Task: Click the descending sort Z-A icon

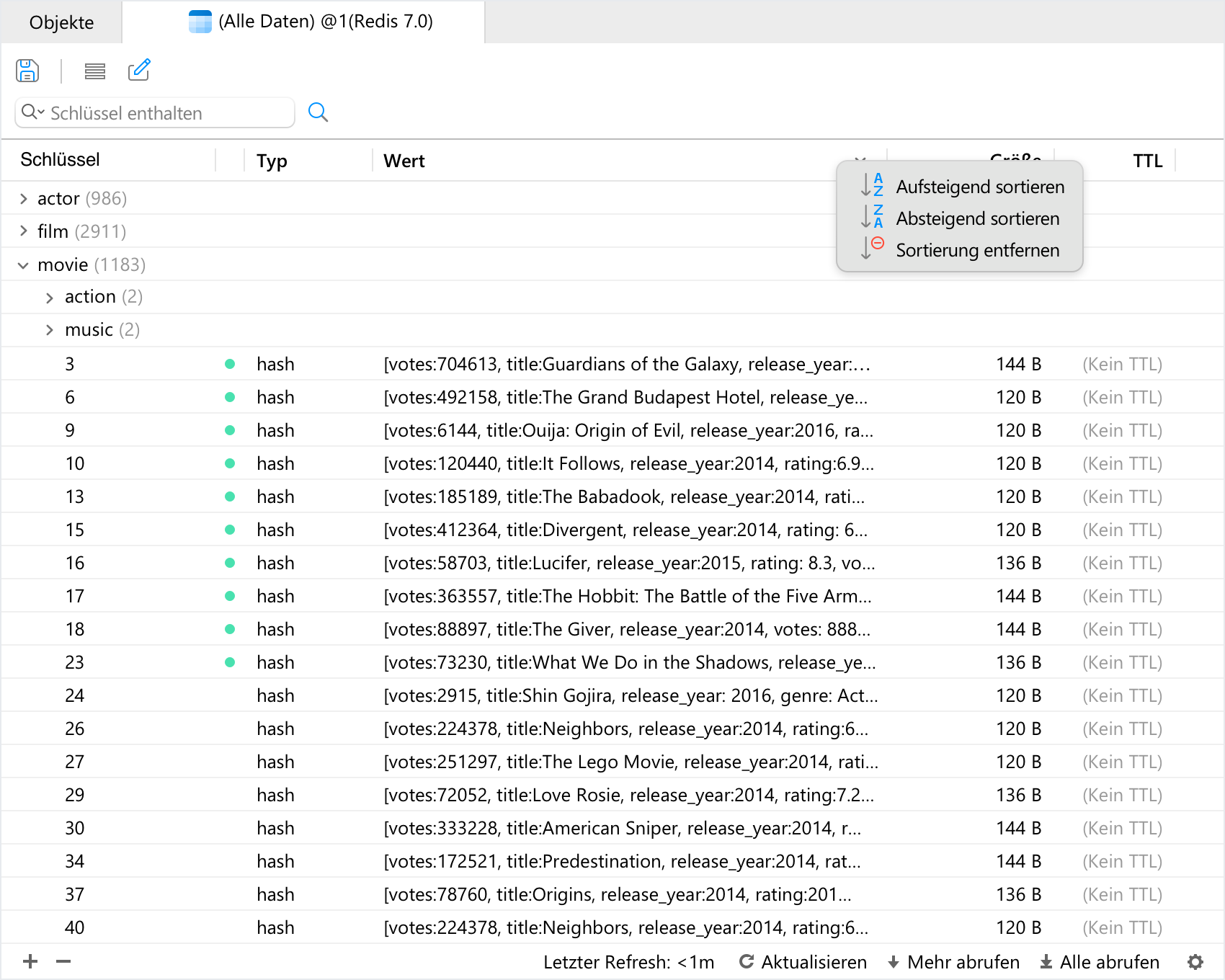Action: pyautogui.click(x=872, y=216)
